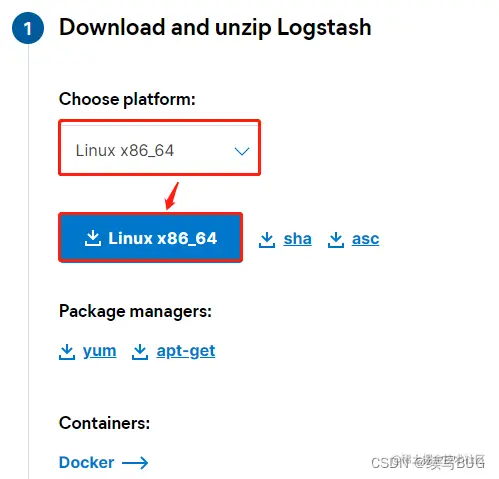This screenshot has height=479, width=499.
Task: Click the CSDN watermark text
Action: tap(428, 462)
